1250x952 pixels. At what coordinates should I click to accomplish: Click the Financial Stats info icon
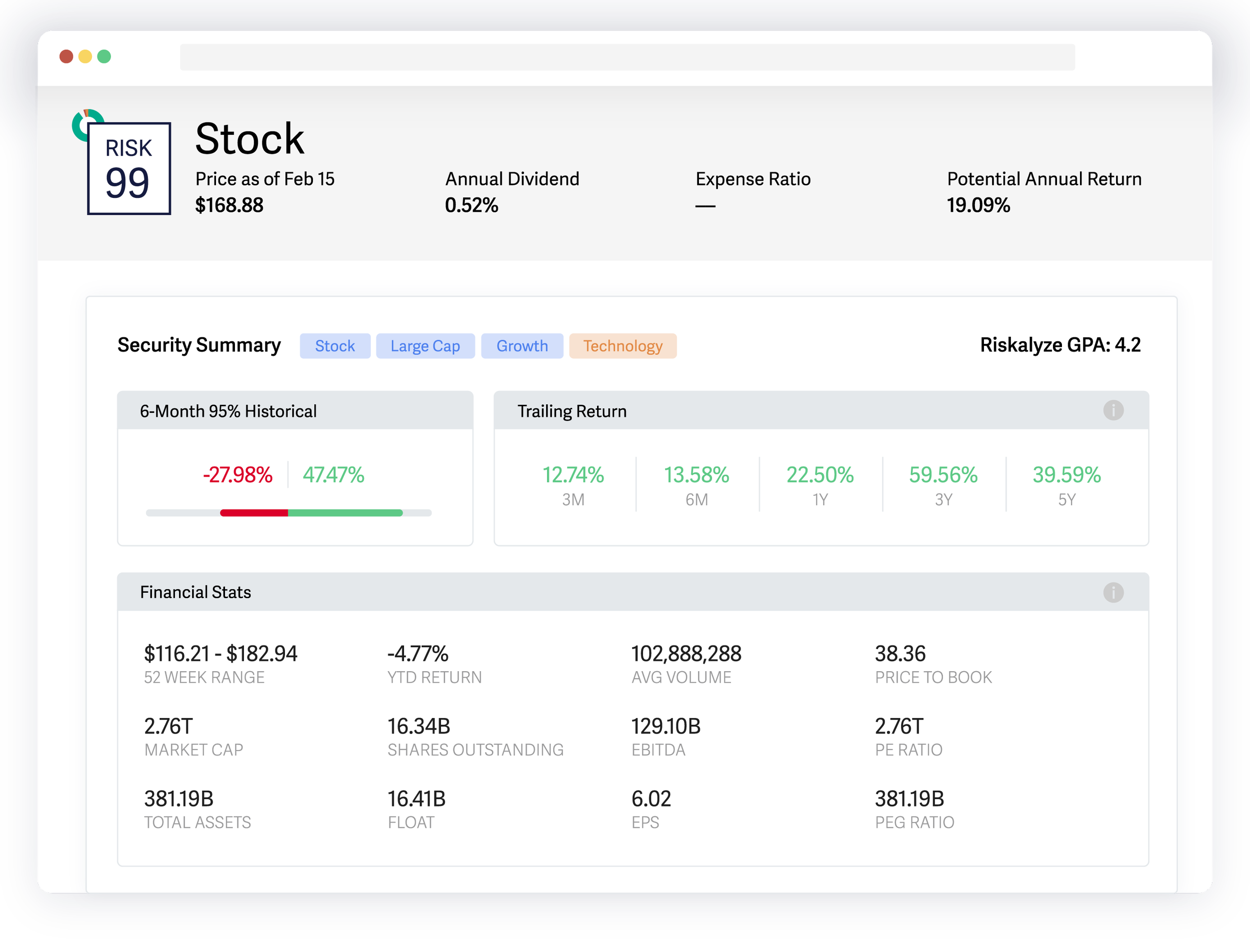click(x=1113, y=592)
